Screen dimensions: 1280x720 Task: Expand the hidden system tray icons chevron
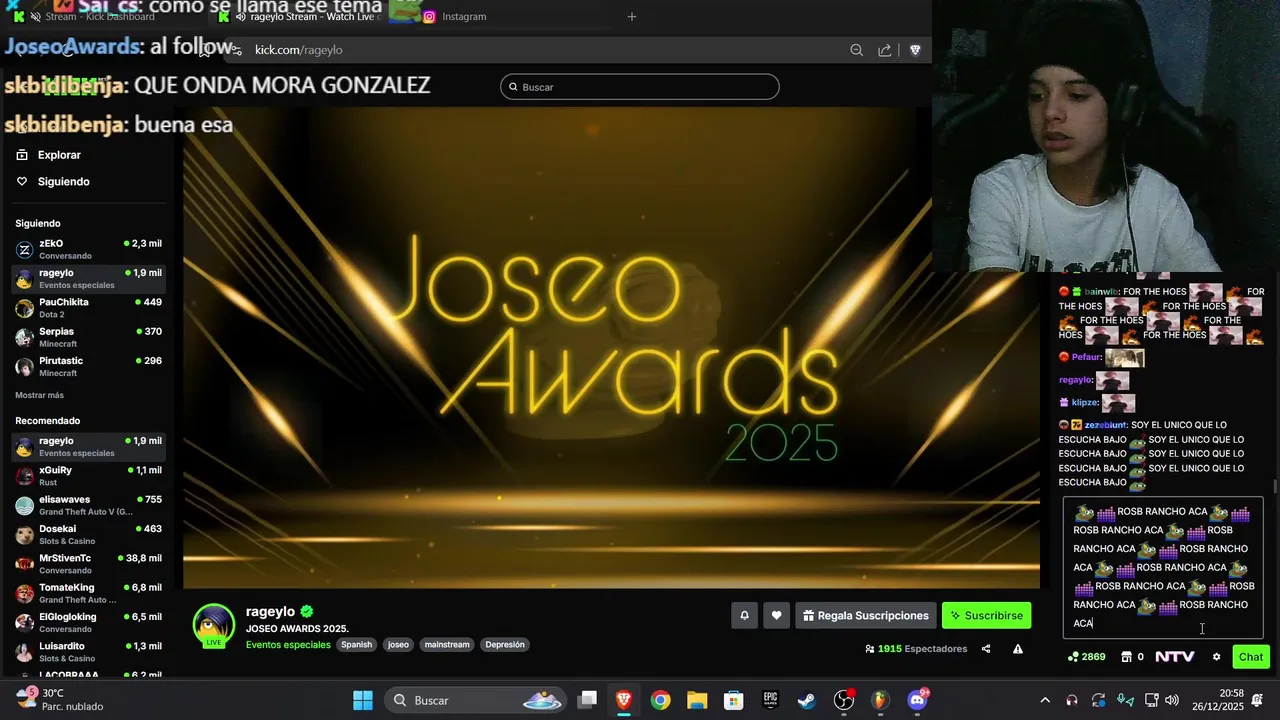coord(1045,700)
